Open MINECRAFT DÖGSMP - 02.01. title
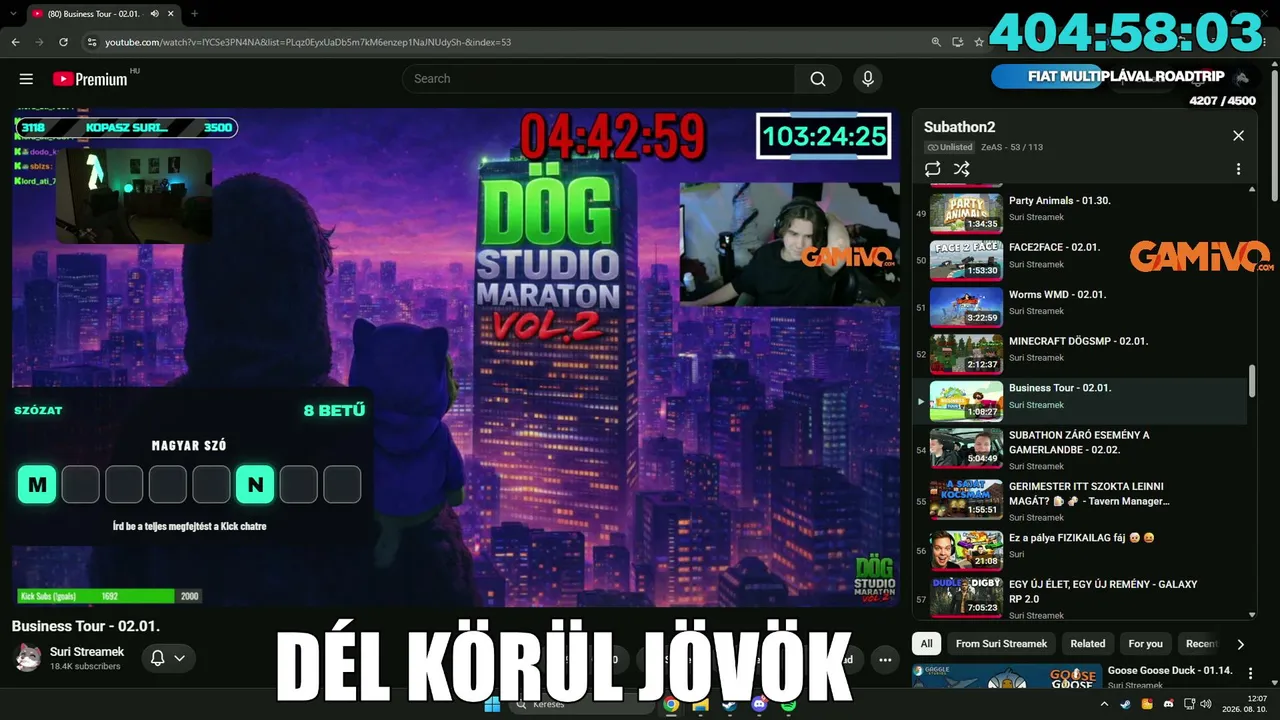The height and width of the screenshot is (720, 1280). (x=1078, y=341)
